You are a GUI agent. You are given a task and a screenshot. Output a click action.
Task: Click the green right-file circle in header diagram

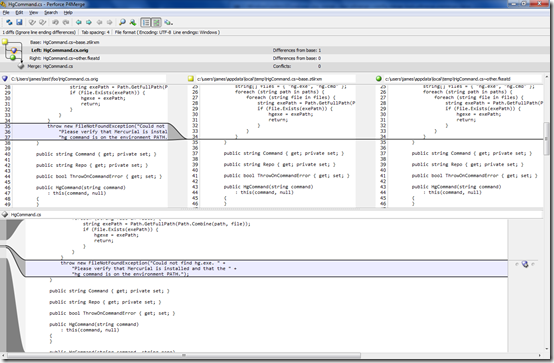pyautogui.click(x=13, y=57)
